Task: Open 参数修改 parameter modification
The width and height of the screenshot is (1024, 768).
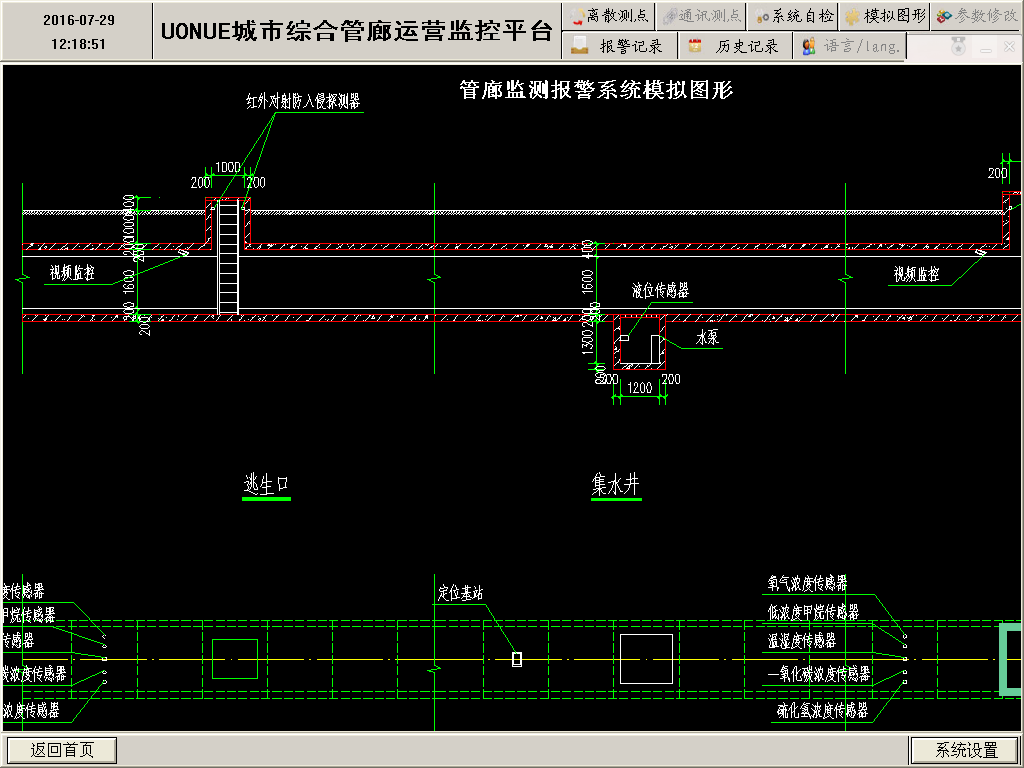Action: pos(976,16)
